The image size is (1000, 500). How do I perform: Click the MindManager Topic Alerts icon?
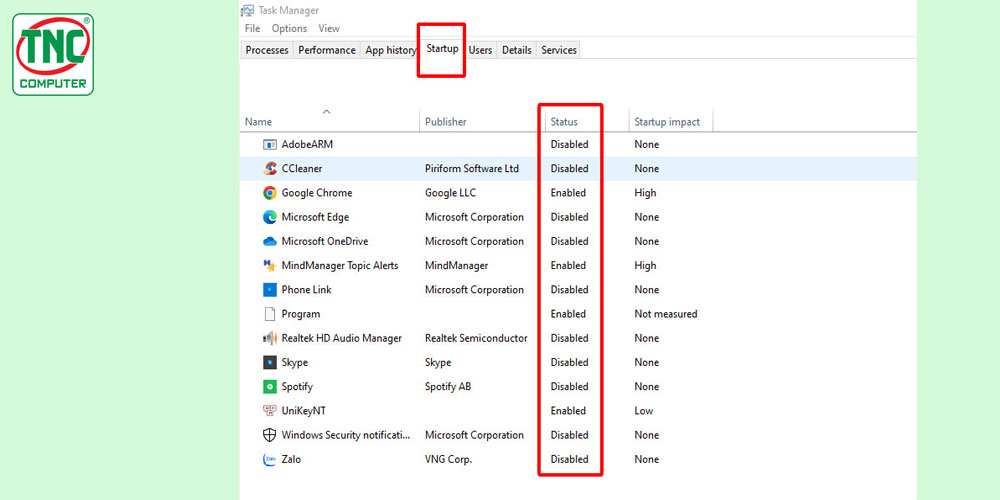[270, 266]
